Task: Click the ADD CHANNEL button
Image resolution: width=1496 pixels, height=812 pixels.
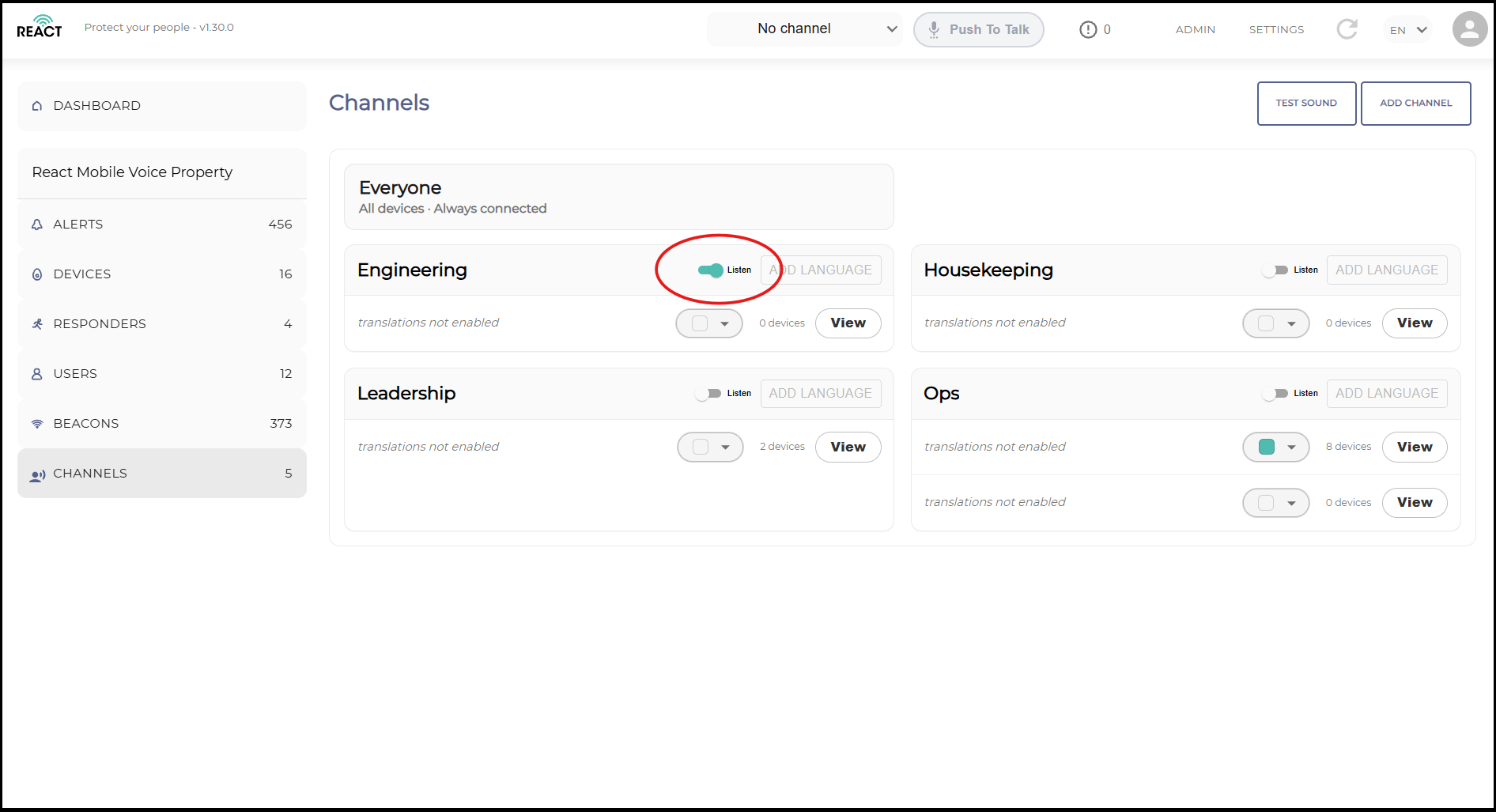Action: [x=1415, y=104]
